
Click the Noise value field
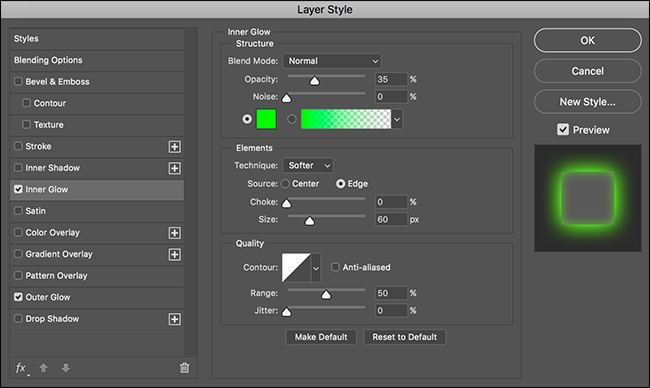(391, 97)
